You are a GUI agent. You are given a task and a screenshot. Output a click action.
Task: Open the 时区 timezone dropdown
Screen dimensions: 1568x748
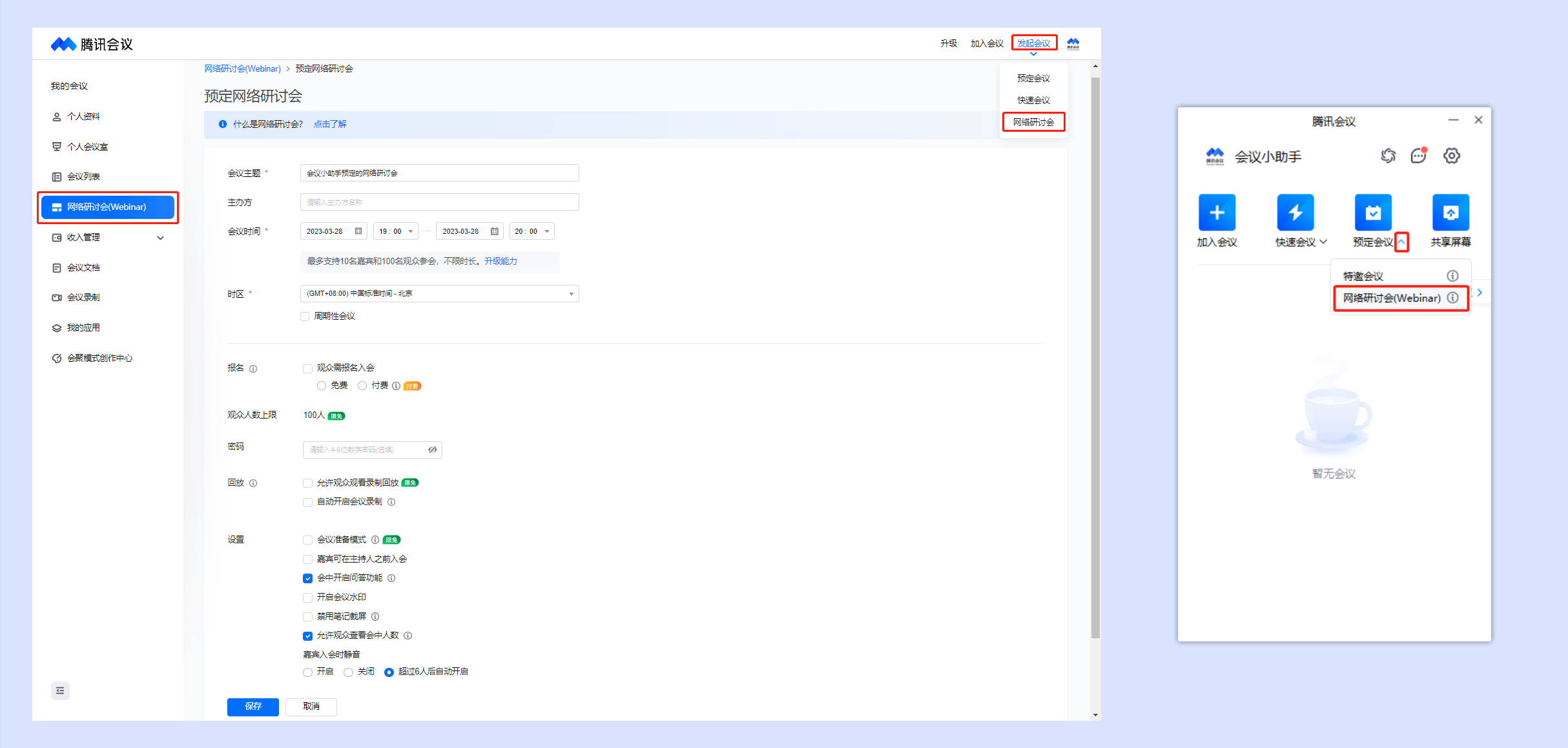point(439,294)
